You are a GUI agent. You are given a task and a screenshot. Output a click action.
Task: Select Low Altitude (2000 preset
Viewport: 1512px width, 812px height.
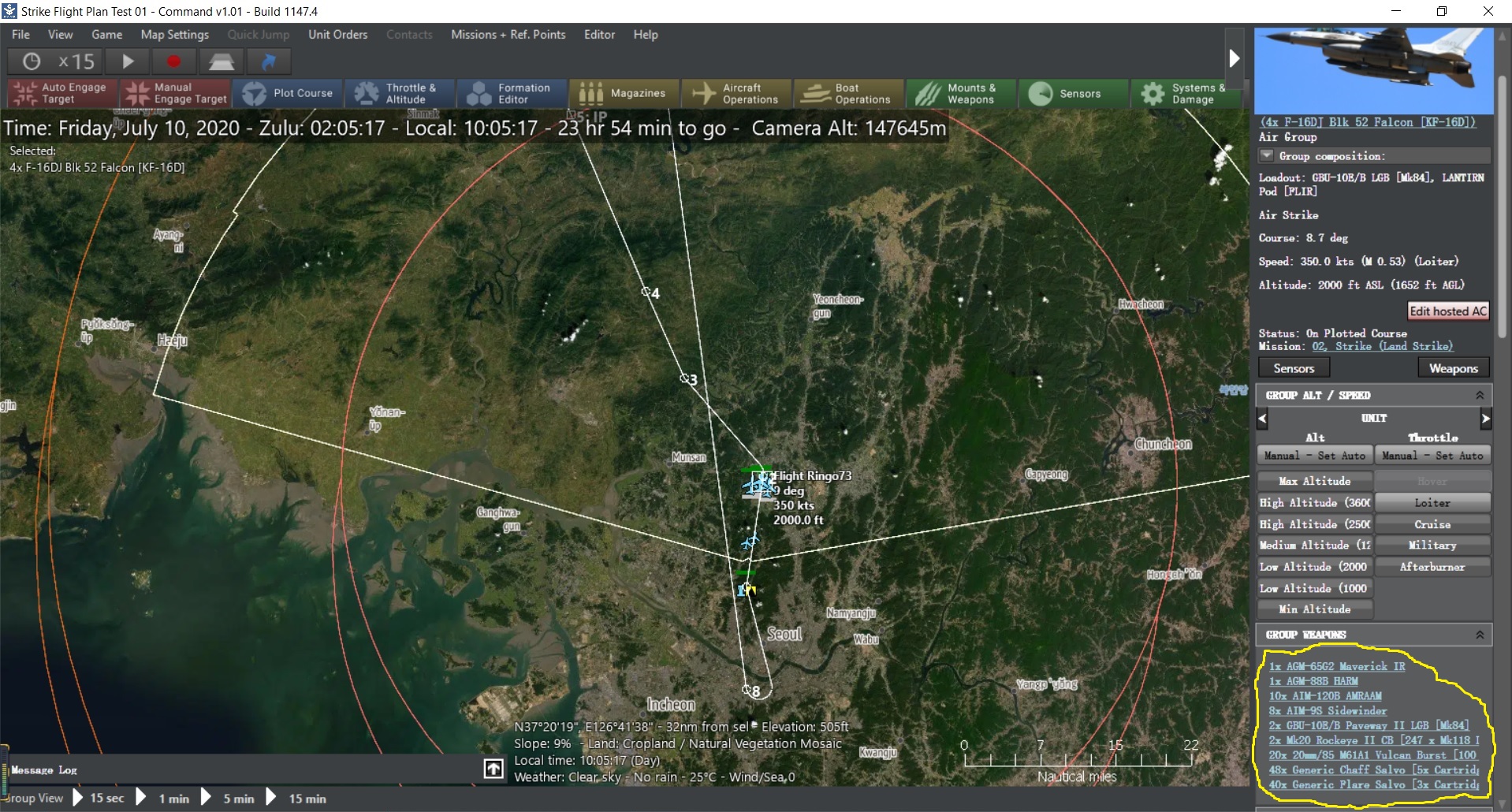point(1315,567)
